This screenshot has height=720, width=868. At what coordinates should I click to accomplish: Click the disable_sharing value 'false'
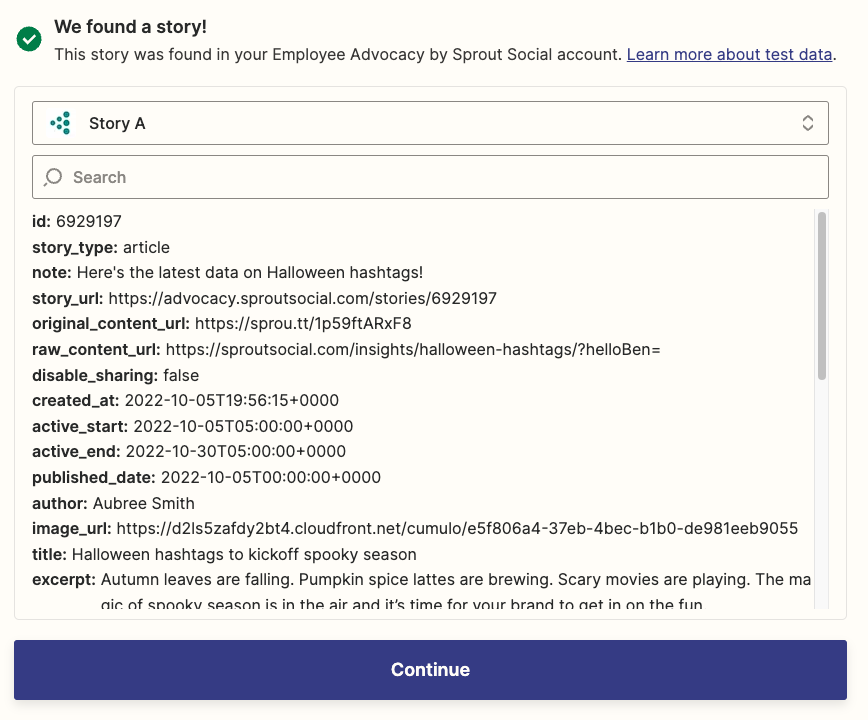181,375
